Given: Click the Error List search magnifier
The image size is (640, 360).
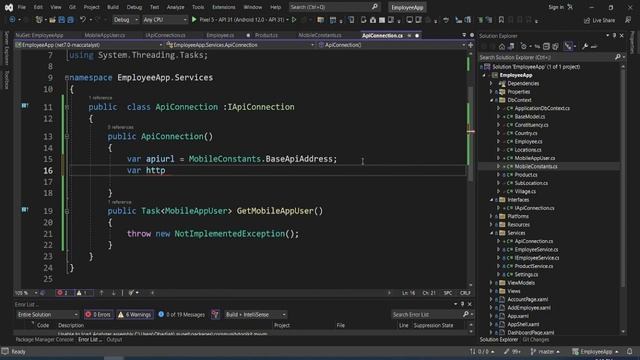Looking at the screenshot, I should click(466, 314).
